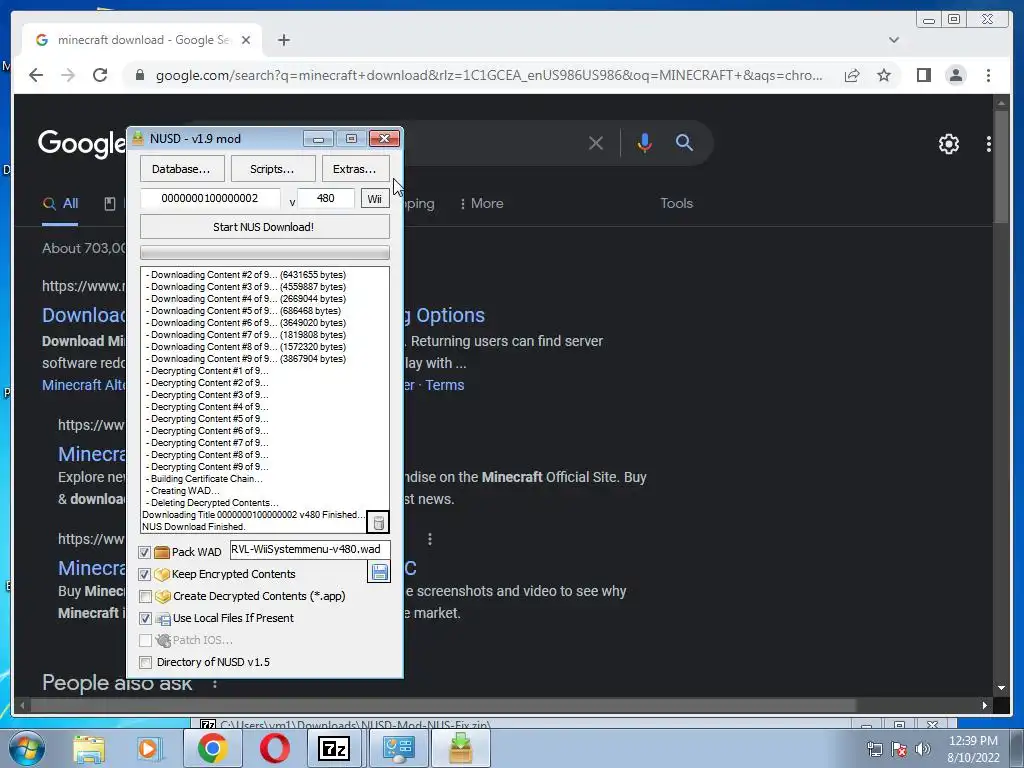Click the Wii console toggle button
1024x768 pixels.
375,199
